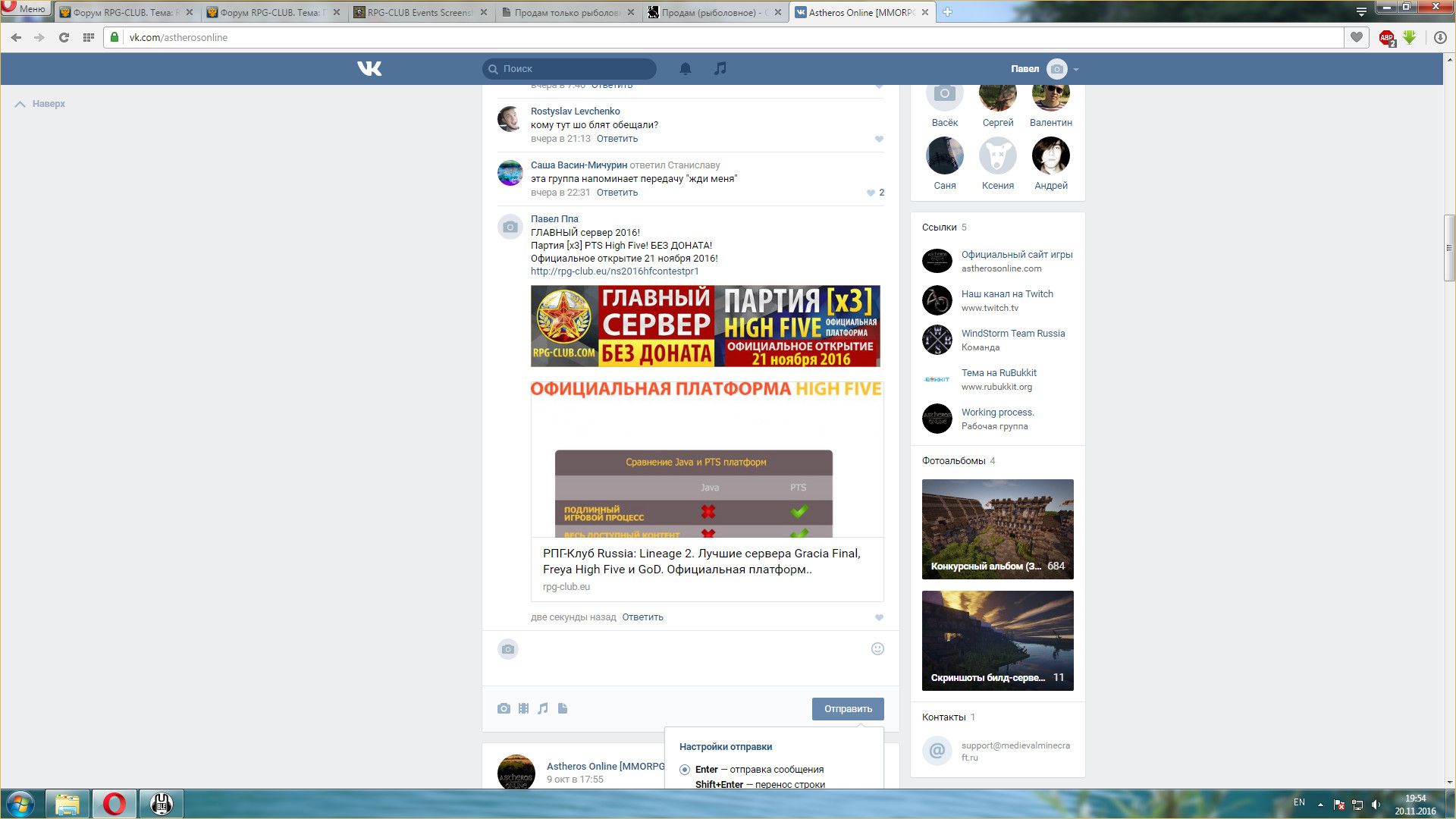This screenshot has height=819, width=1456.
Task: Open rpg-club.eu/ns2016hfcontestpr1 link
Action: 614,271
